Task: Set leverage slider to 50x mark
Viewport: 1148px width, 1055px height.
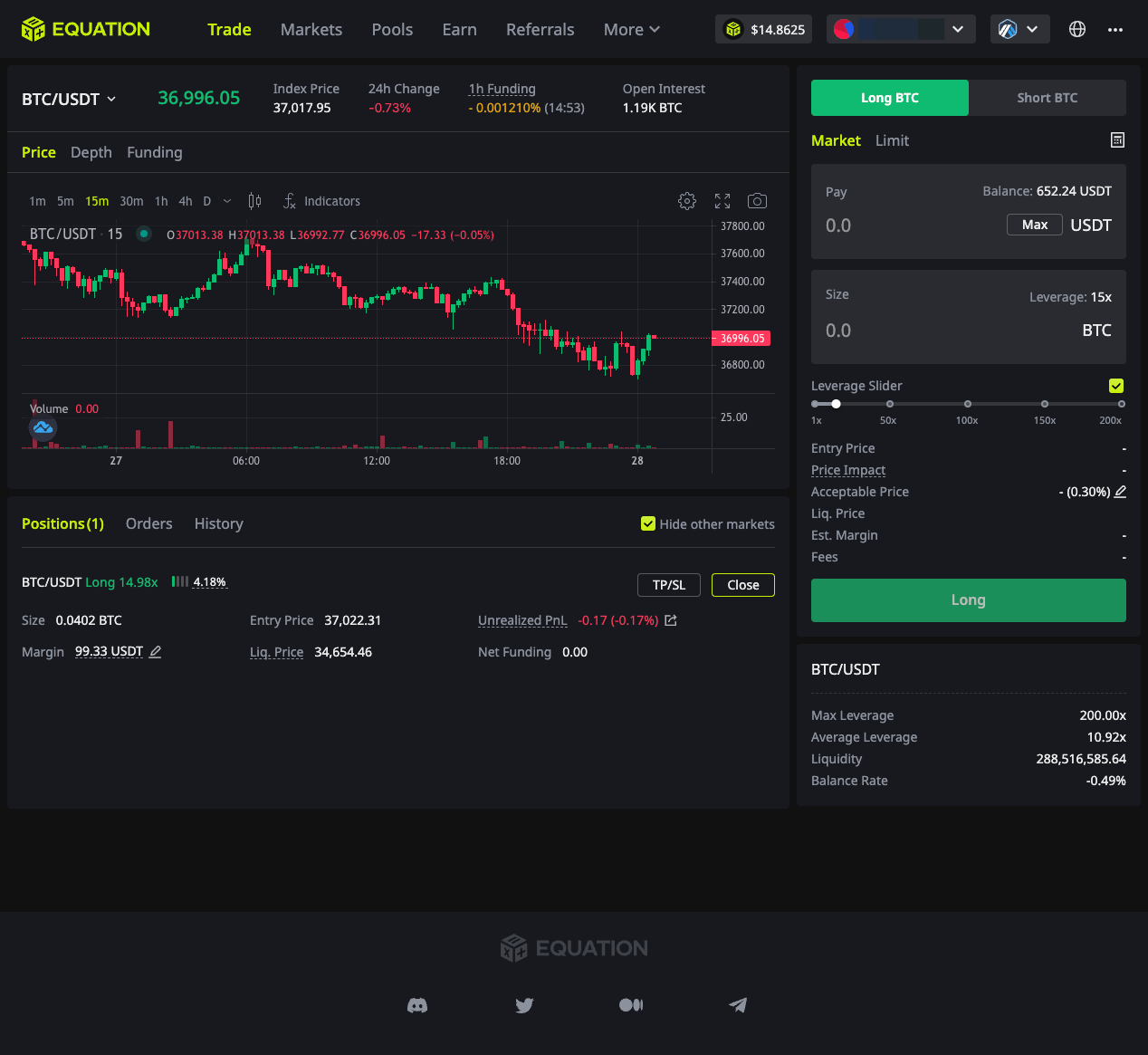Action: point(890,404)
